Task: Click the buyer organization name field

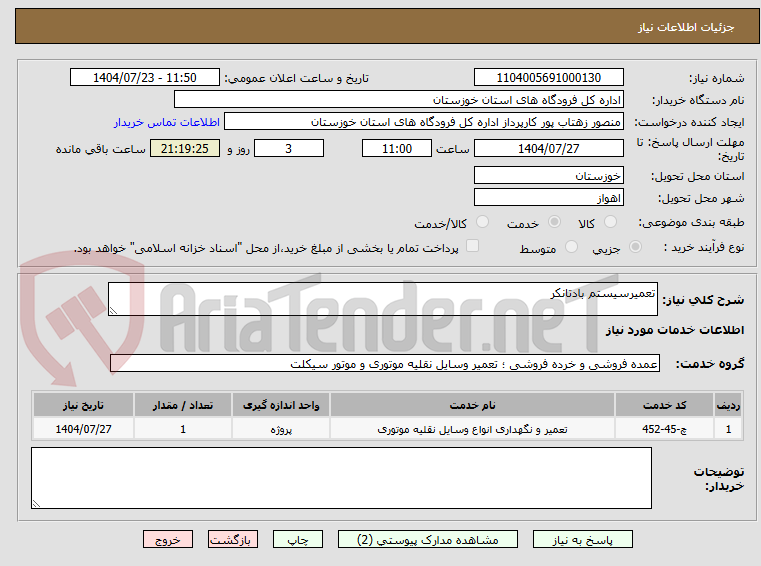Action: tap(398, 100)
